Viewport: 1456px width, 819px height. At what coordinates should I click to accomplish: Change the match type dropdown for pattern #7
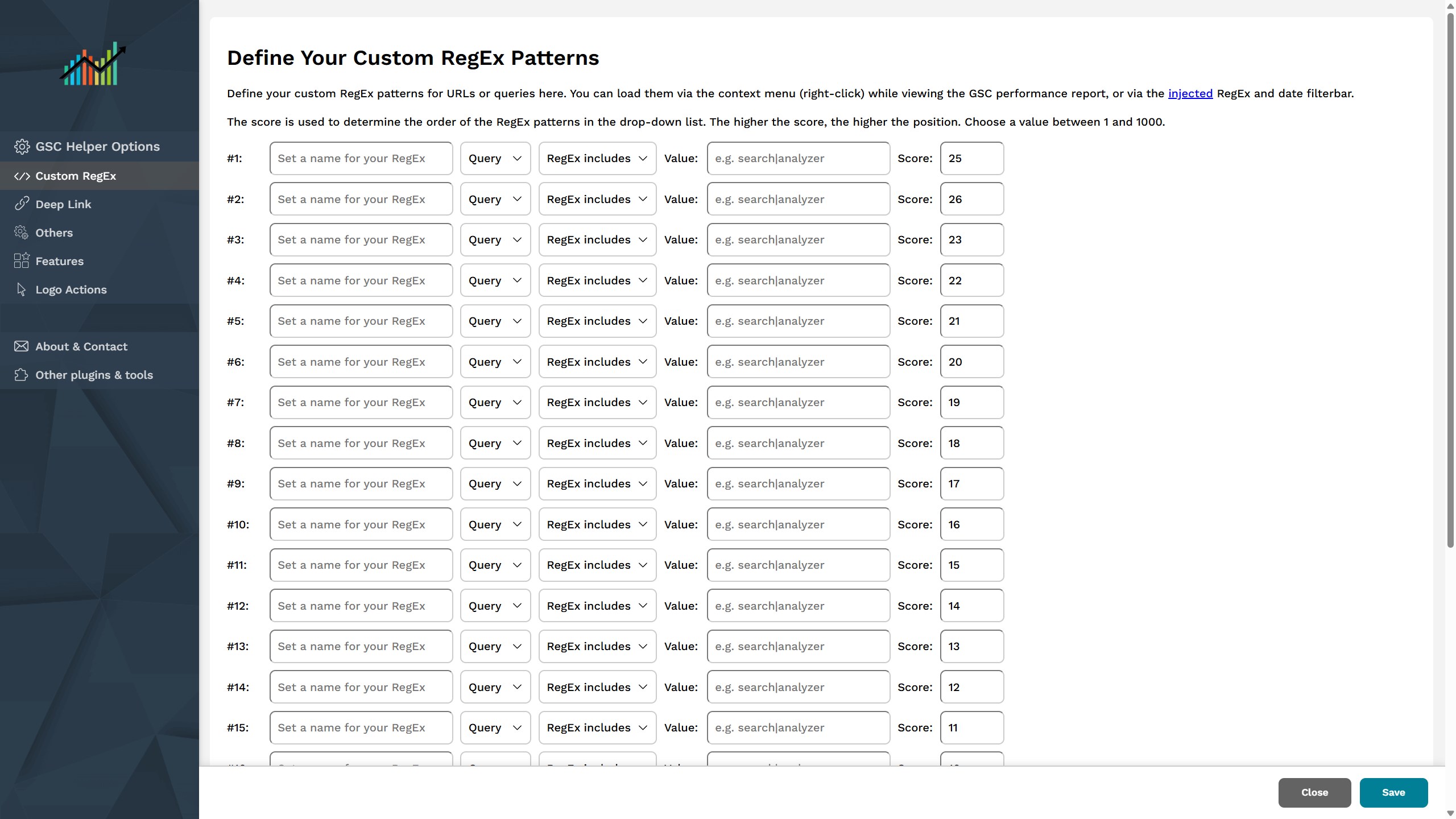tap(597, 402)
